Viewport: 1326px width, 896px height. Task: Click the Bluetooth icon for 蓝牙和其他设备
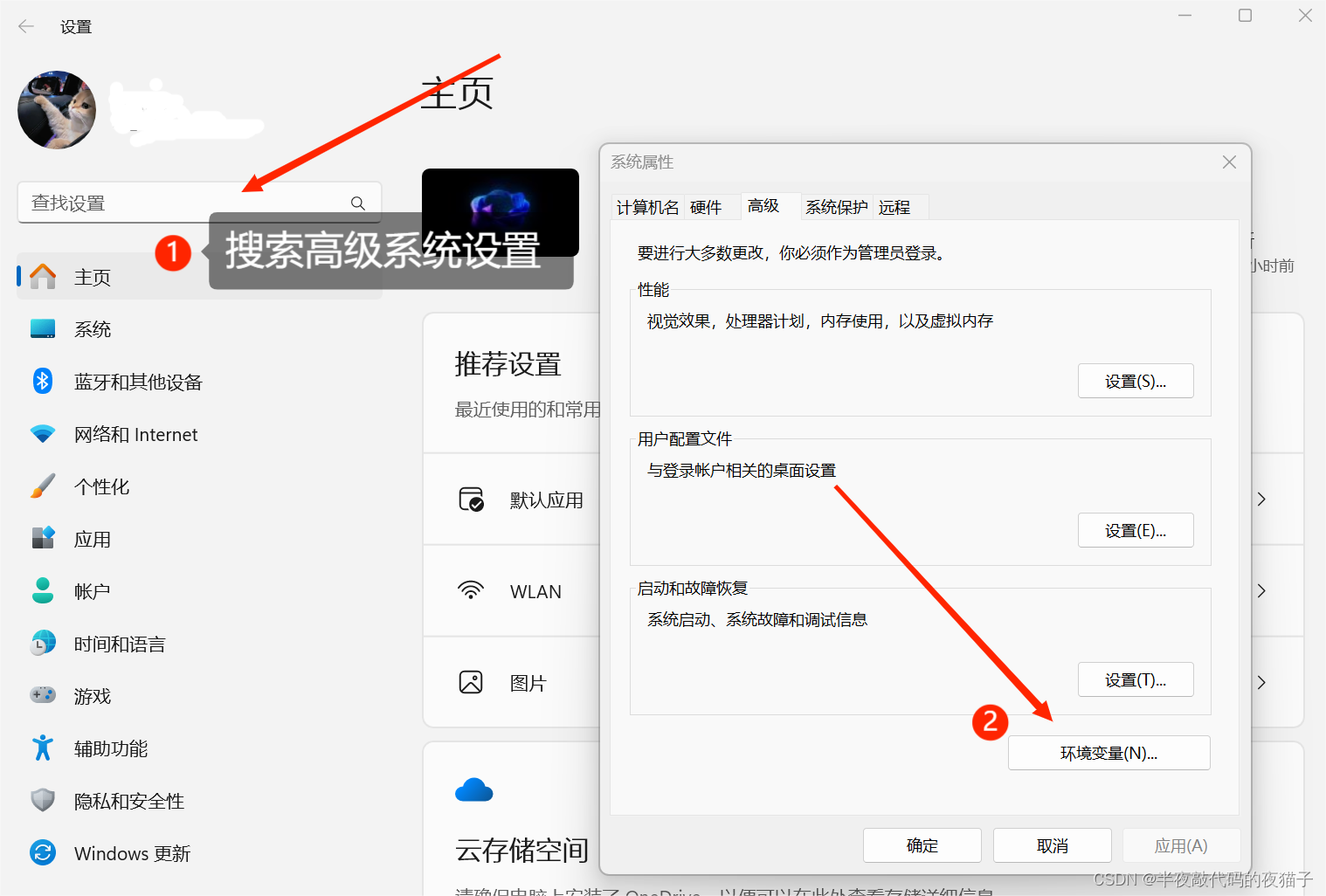43,382
